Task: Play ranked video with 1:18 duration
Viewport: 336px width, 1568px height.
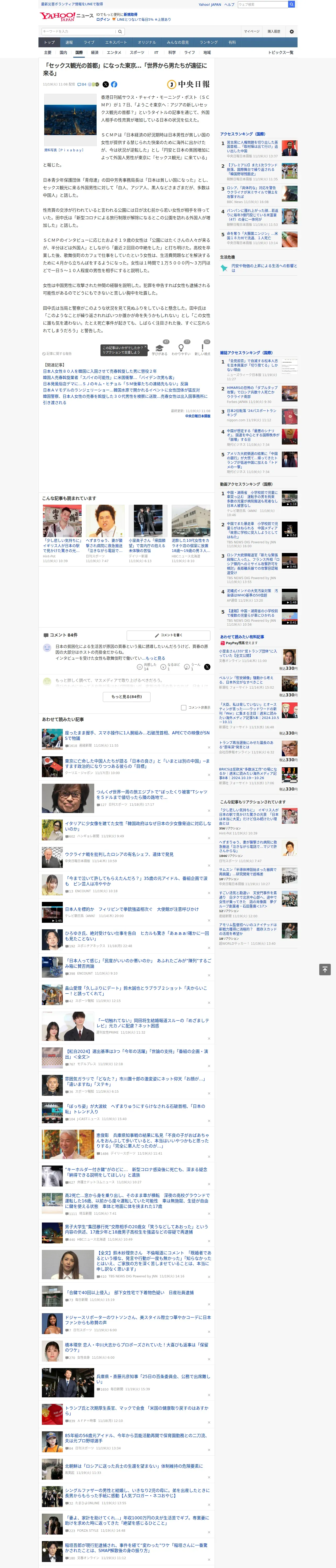Action: (x=290, y=499)
